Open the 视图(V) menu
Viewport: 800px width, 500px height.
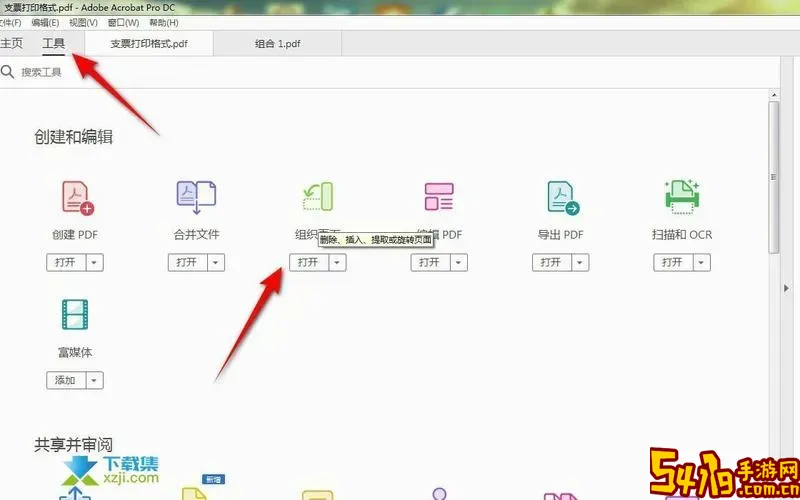84,23
